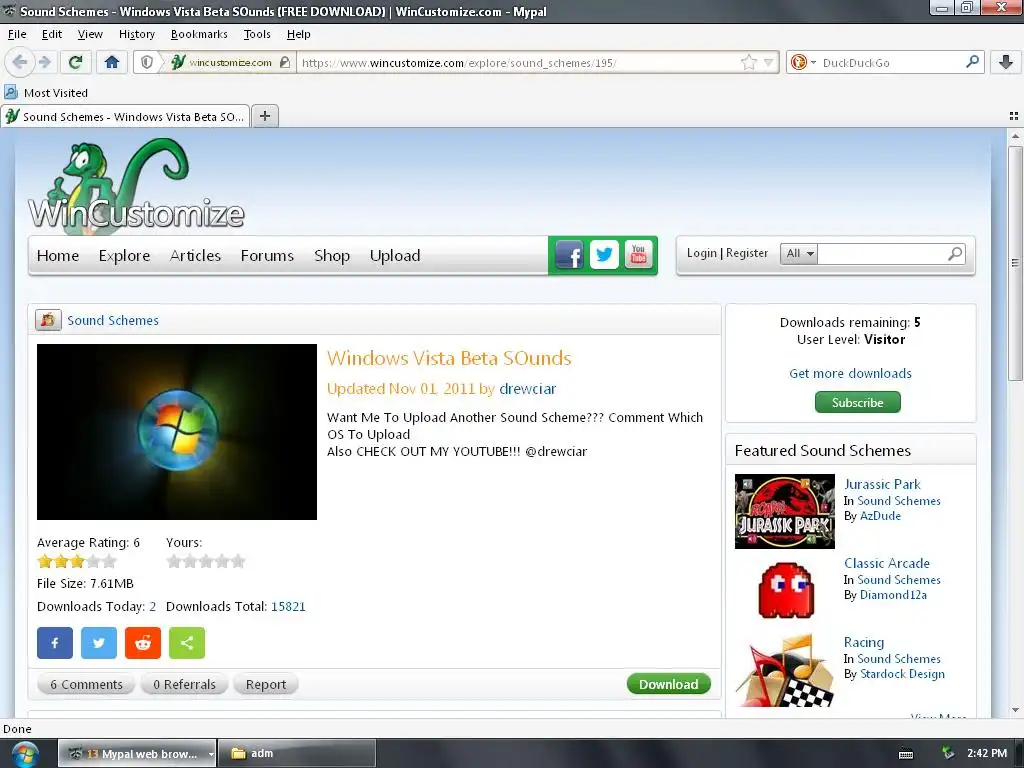Viewport: 1024px width, 768px height.
Task: Click the Register link
Action: [746, 253]
